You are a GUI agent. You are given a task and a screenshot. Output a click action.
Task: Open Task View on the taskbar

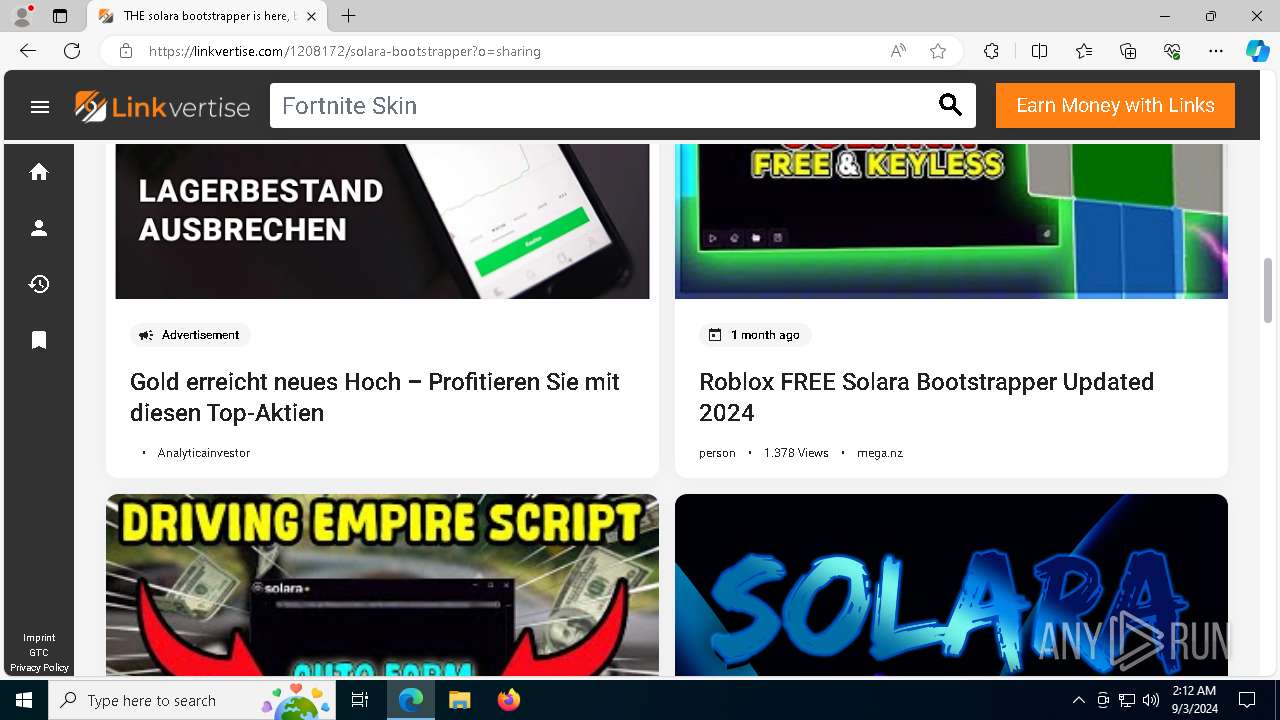(x=360, y=700)
